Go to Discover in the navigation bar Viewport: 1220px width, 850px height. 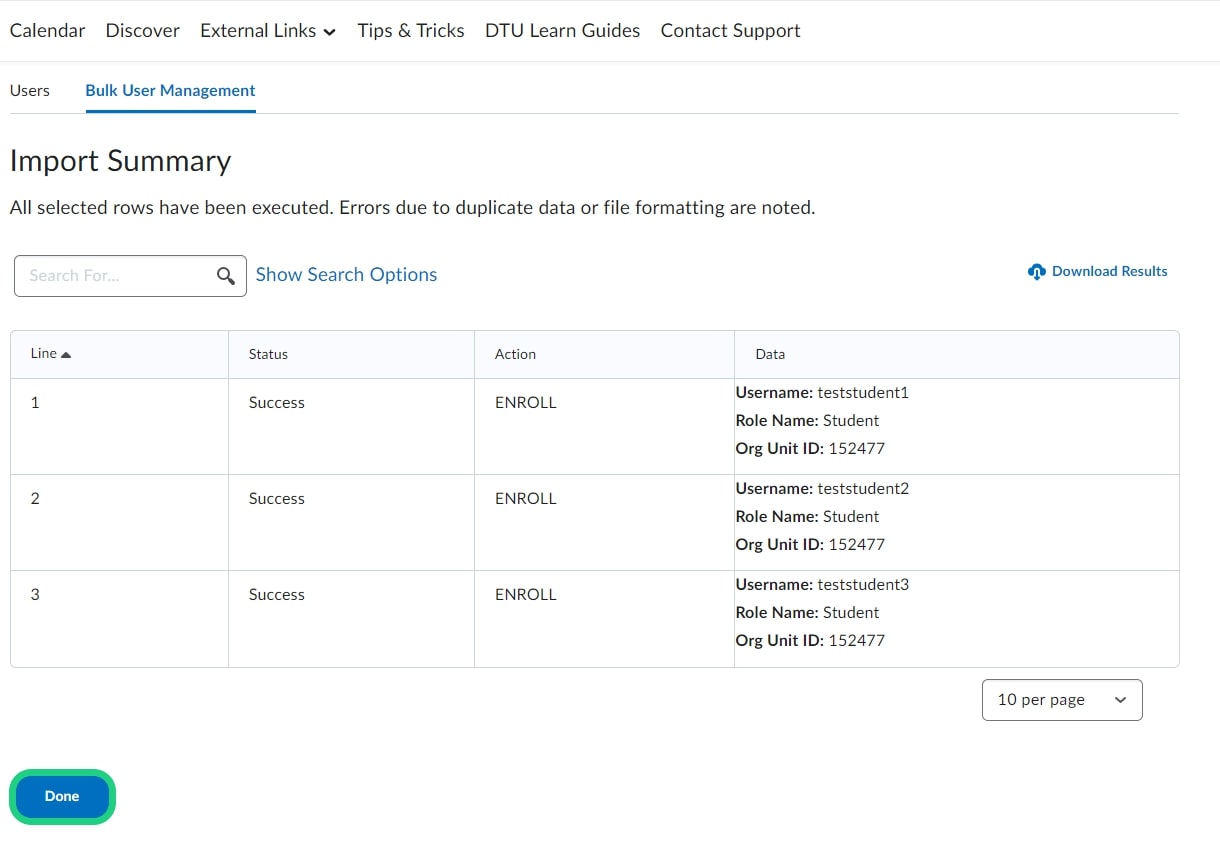[x=143, y=31]
